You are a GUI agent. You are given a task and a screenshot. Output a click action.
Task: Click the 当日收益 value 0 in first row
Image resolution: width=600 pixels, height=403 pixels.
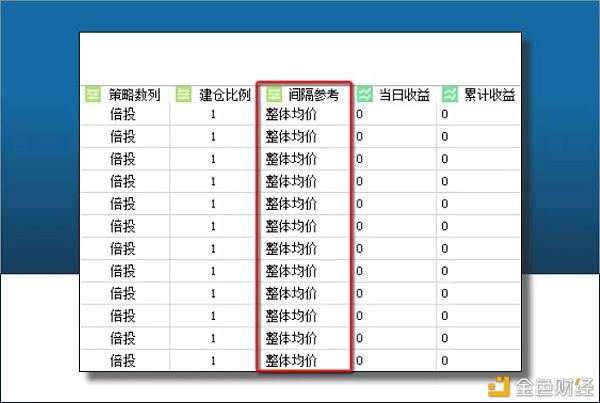click(x=360, y=114)
